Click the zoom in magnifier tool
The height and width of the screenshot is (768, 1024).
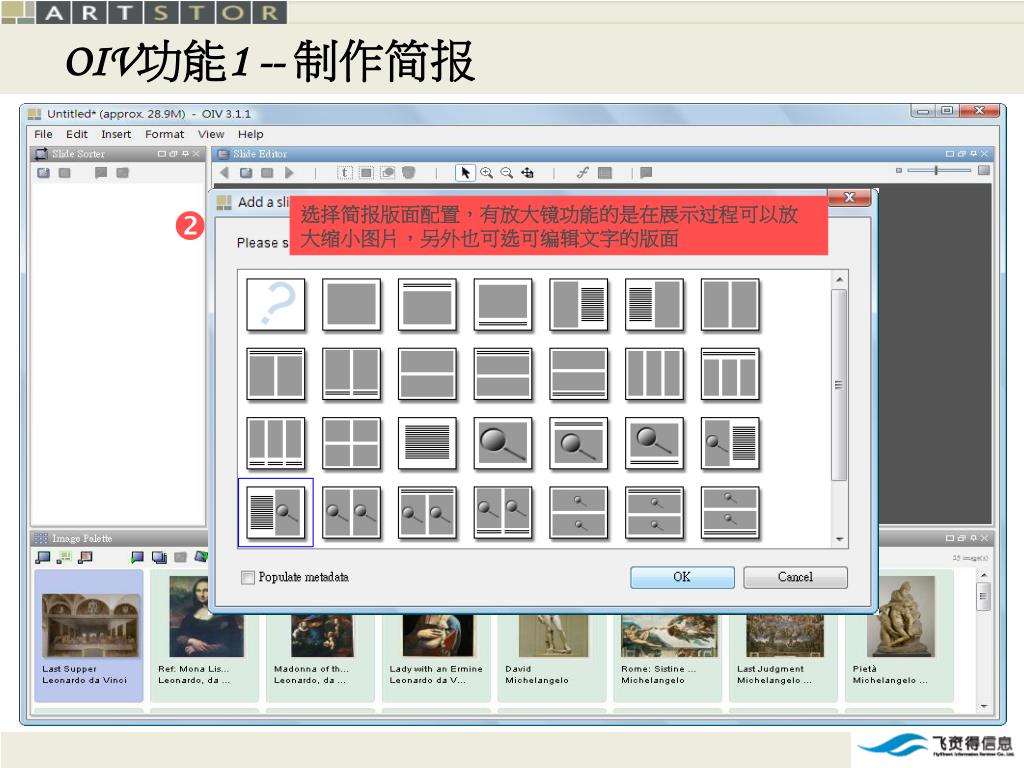[x=487, y=172]
